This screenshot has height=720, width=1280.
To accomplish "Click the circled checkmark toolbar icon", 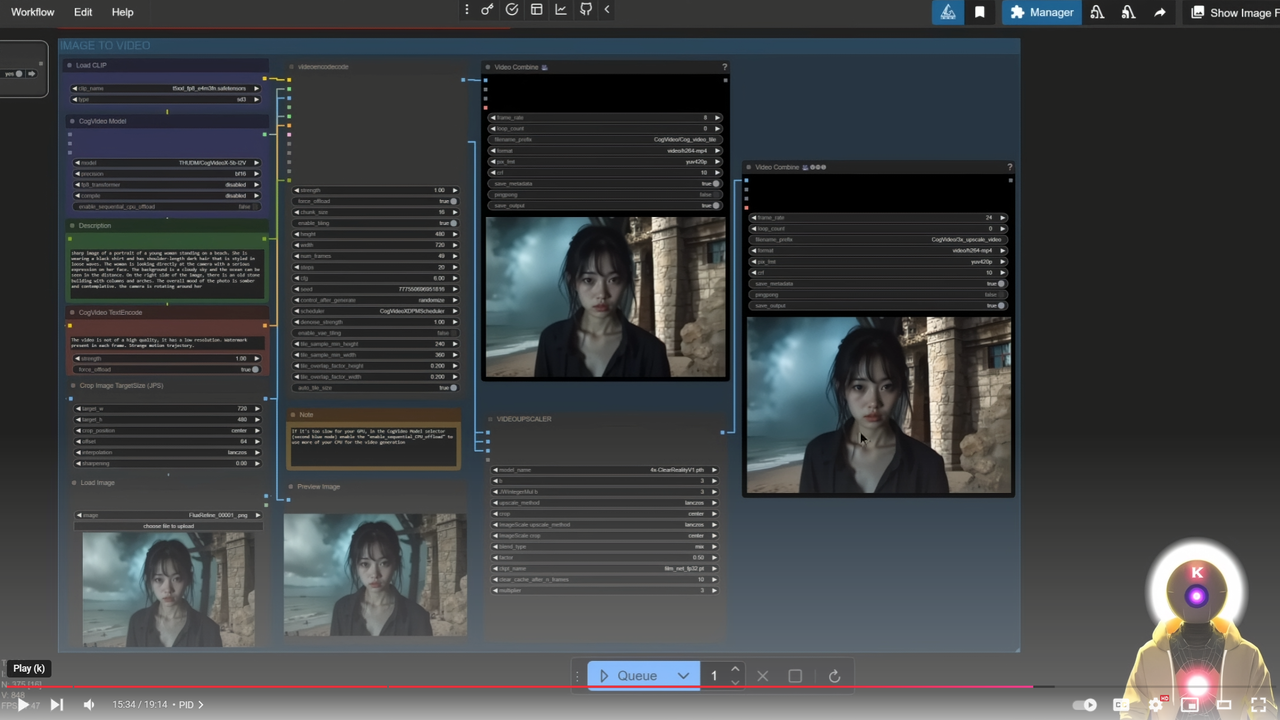I will click(x=512, y=10).
